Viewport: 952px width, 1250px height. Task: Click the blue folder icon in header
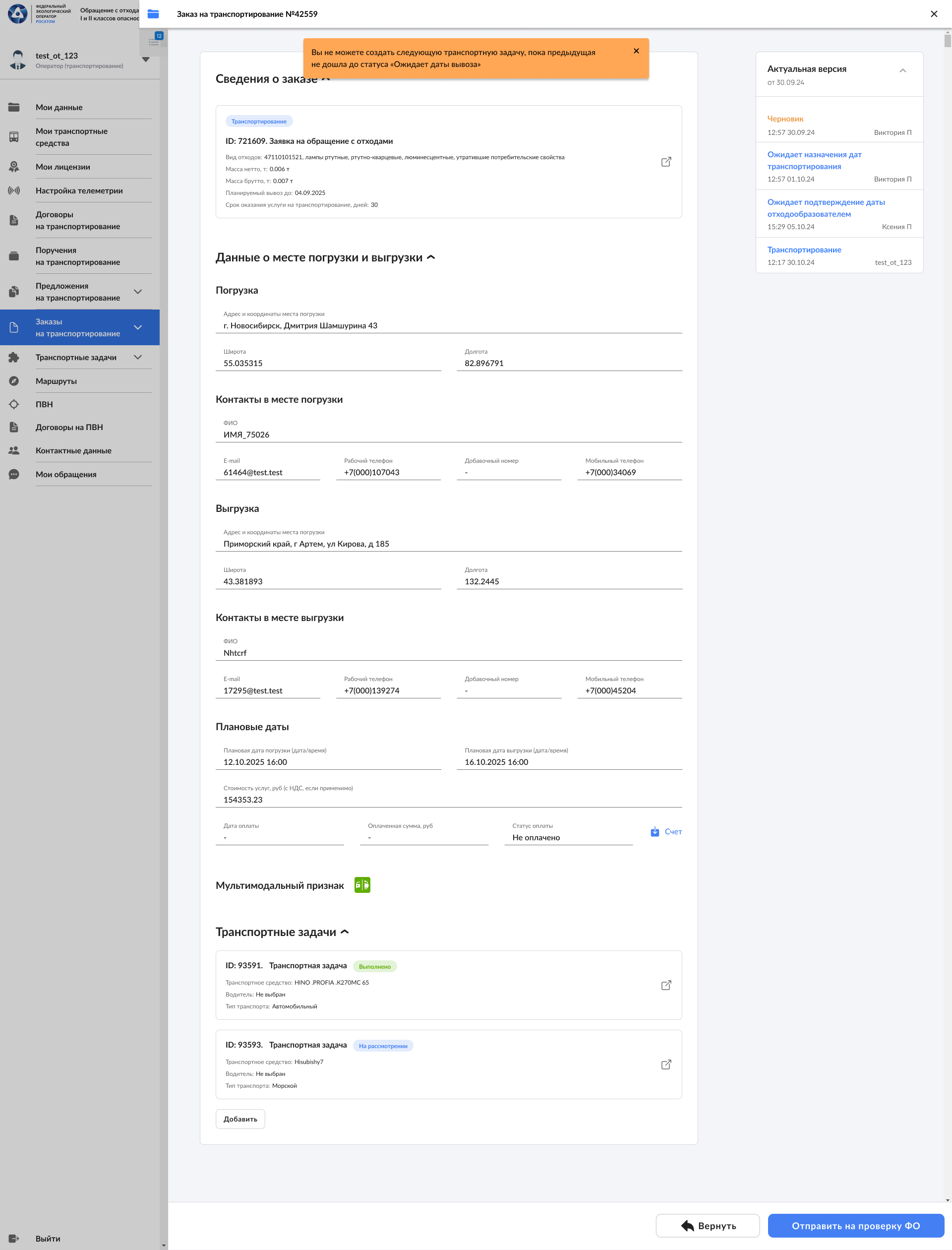(153, 14)
